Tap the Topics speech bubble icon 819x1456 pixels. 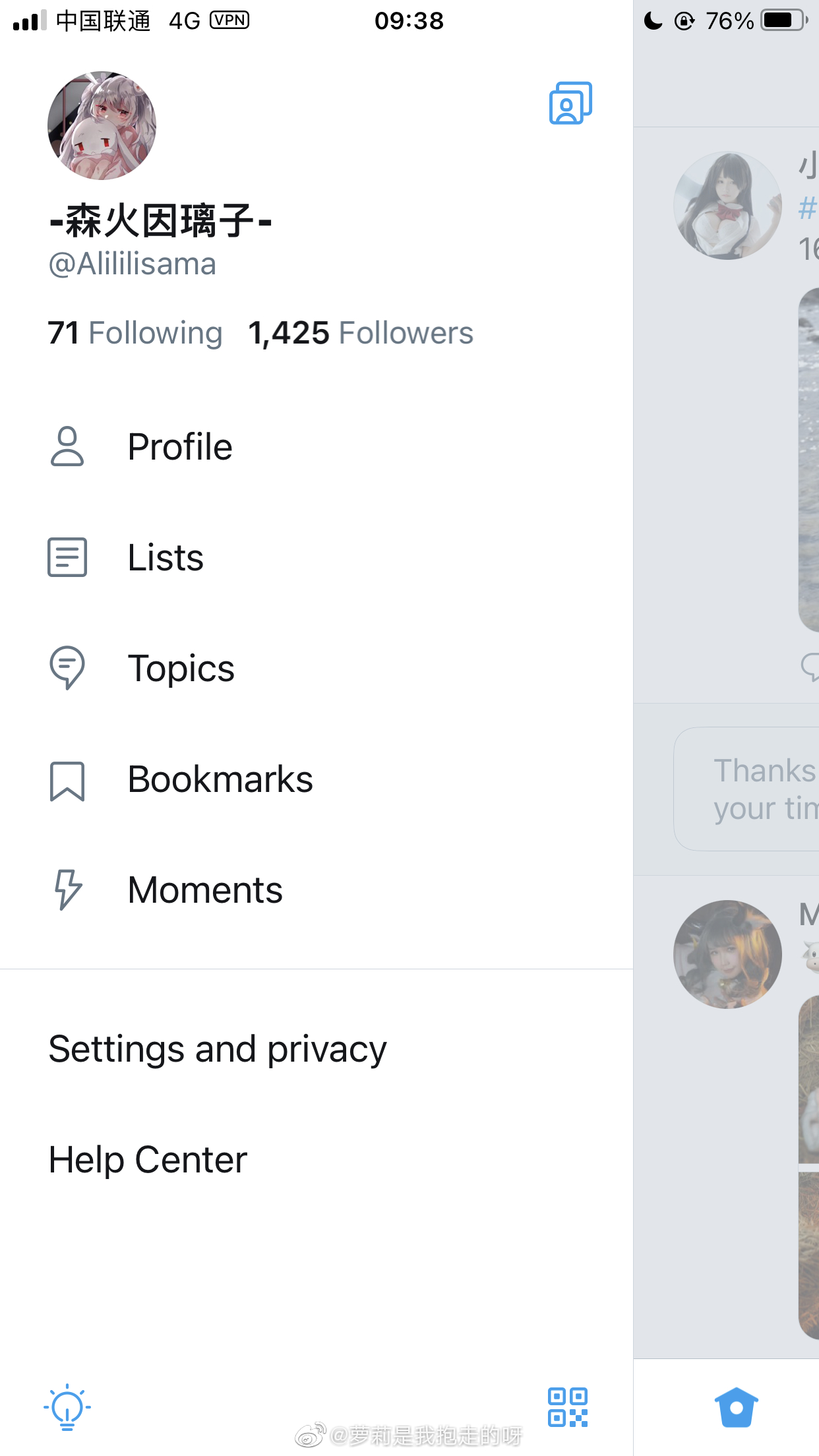point(67,668)
